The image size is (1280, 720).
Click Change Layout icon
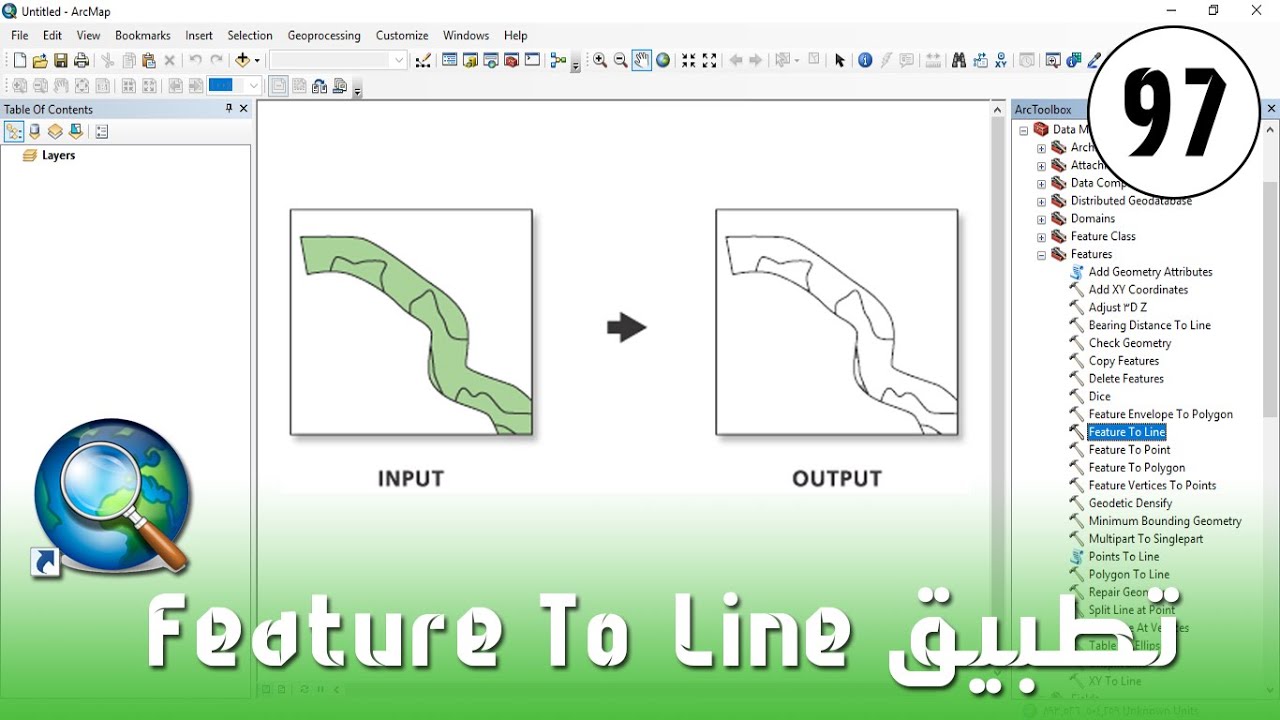(x=319, y=86)
